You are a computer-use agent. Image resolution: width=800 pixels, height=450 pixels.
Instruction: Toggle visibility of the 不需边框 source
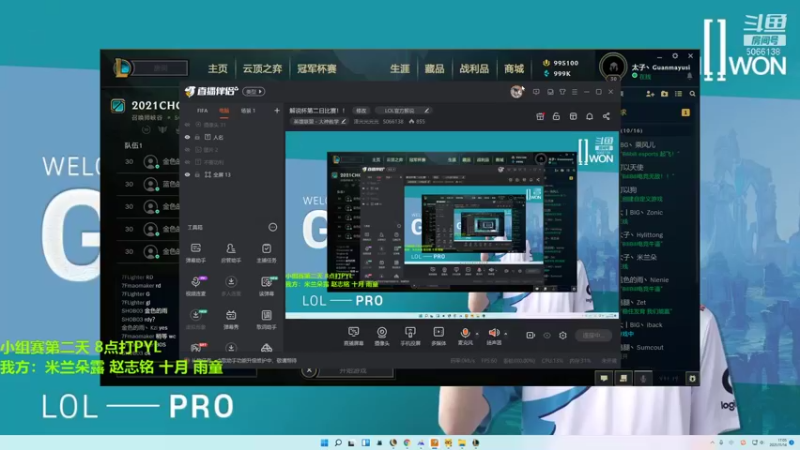(187, 162)
